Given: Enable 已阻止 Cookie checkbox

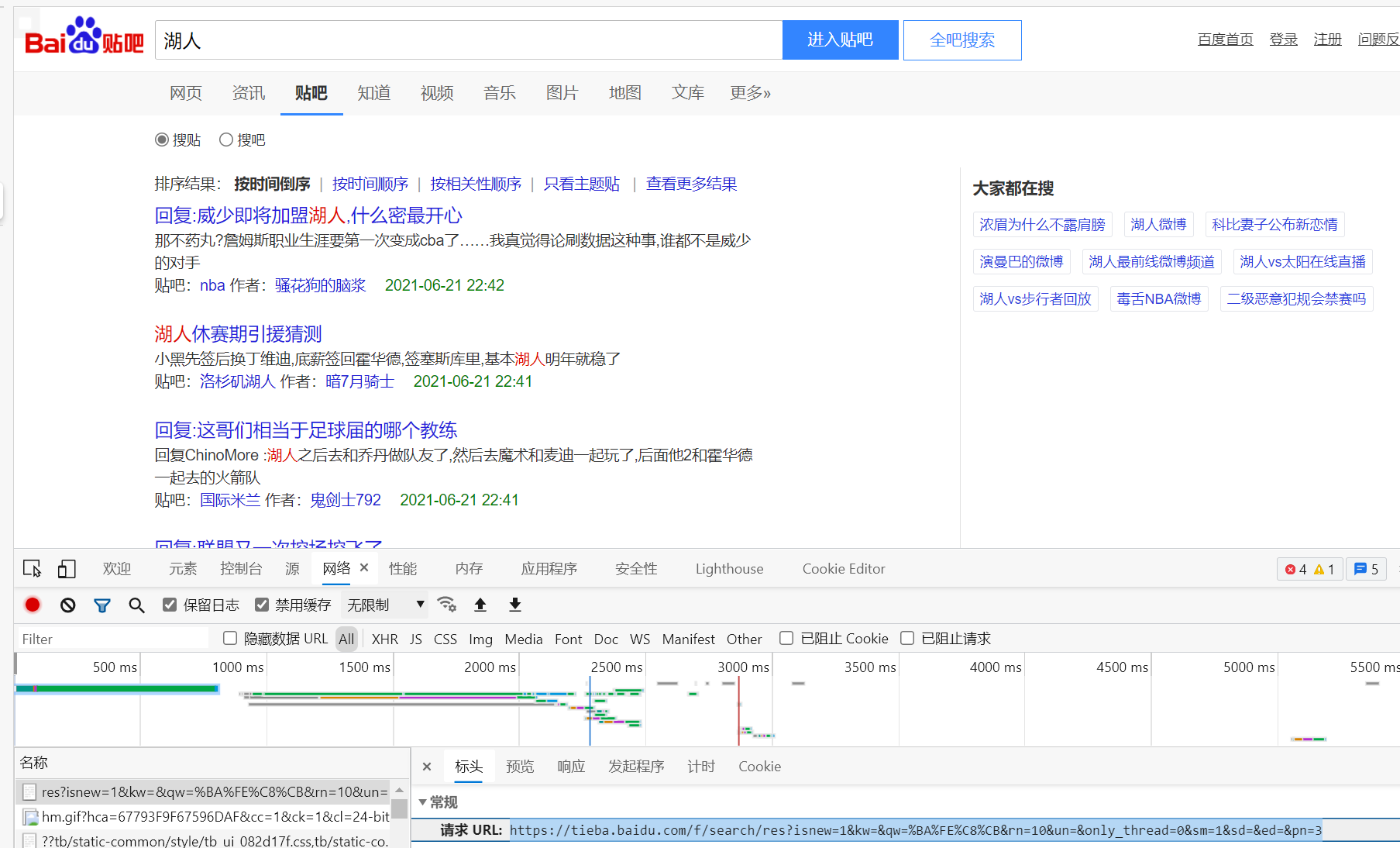Looking at the screenshot, I should [786, 638].
